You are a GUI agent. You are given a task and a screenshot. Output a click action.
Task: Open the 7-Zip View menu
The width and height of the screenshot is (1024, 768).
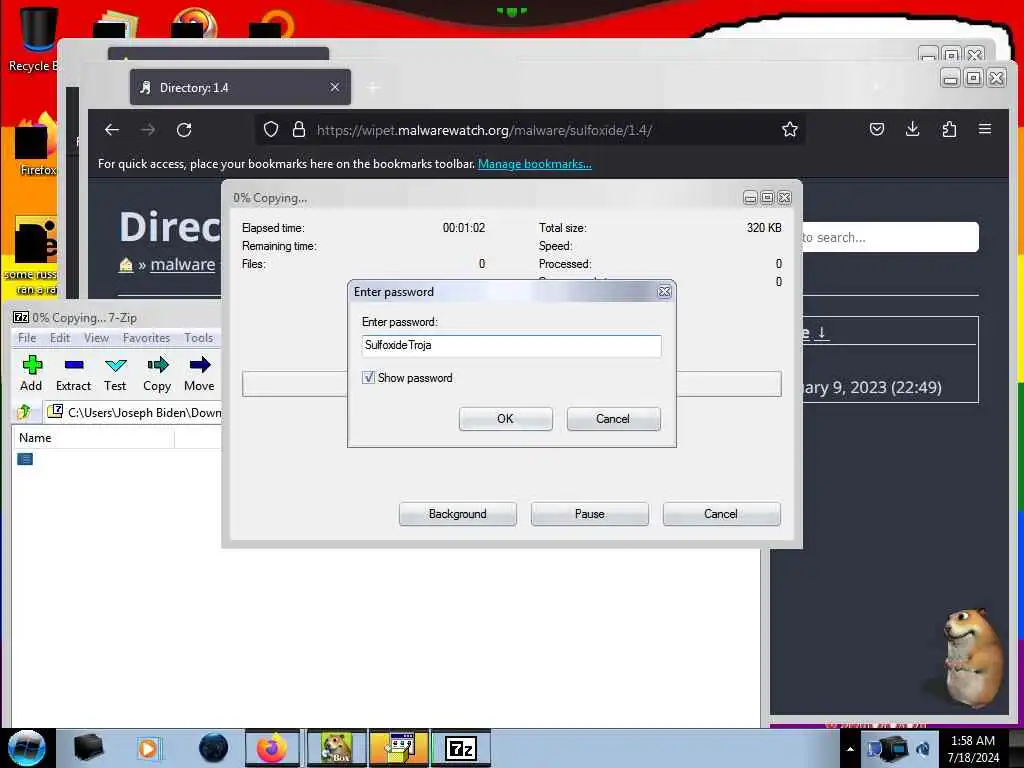tap(96, 338)
